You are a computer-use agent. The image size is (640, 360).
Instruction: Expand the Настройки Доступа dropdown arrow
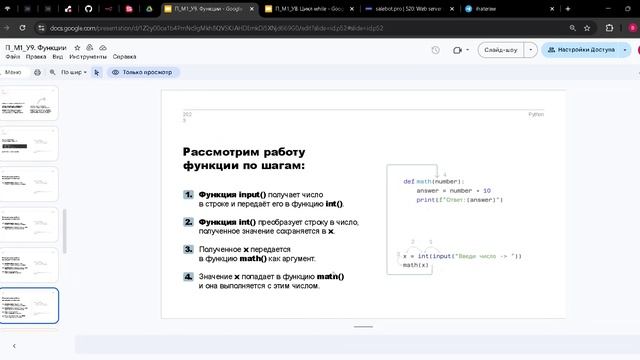point(625,50)
